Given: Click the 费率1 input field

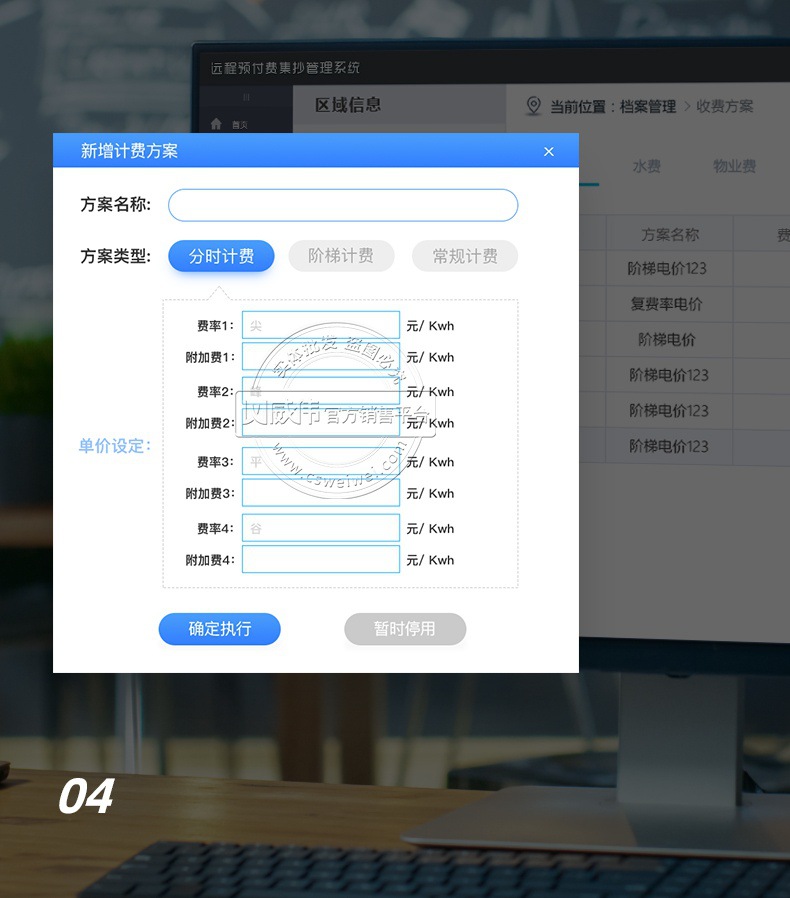Looking at the screenshot, I should coord(321,325).
